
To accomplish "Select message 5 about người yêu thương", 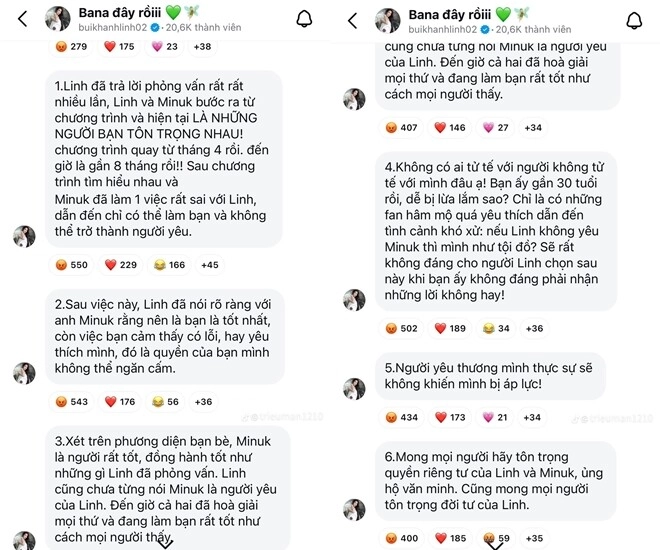I will [490, 376].
